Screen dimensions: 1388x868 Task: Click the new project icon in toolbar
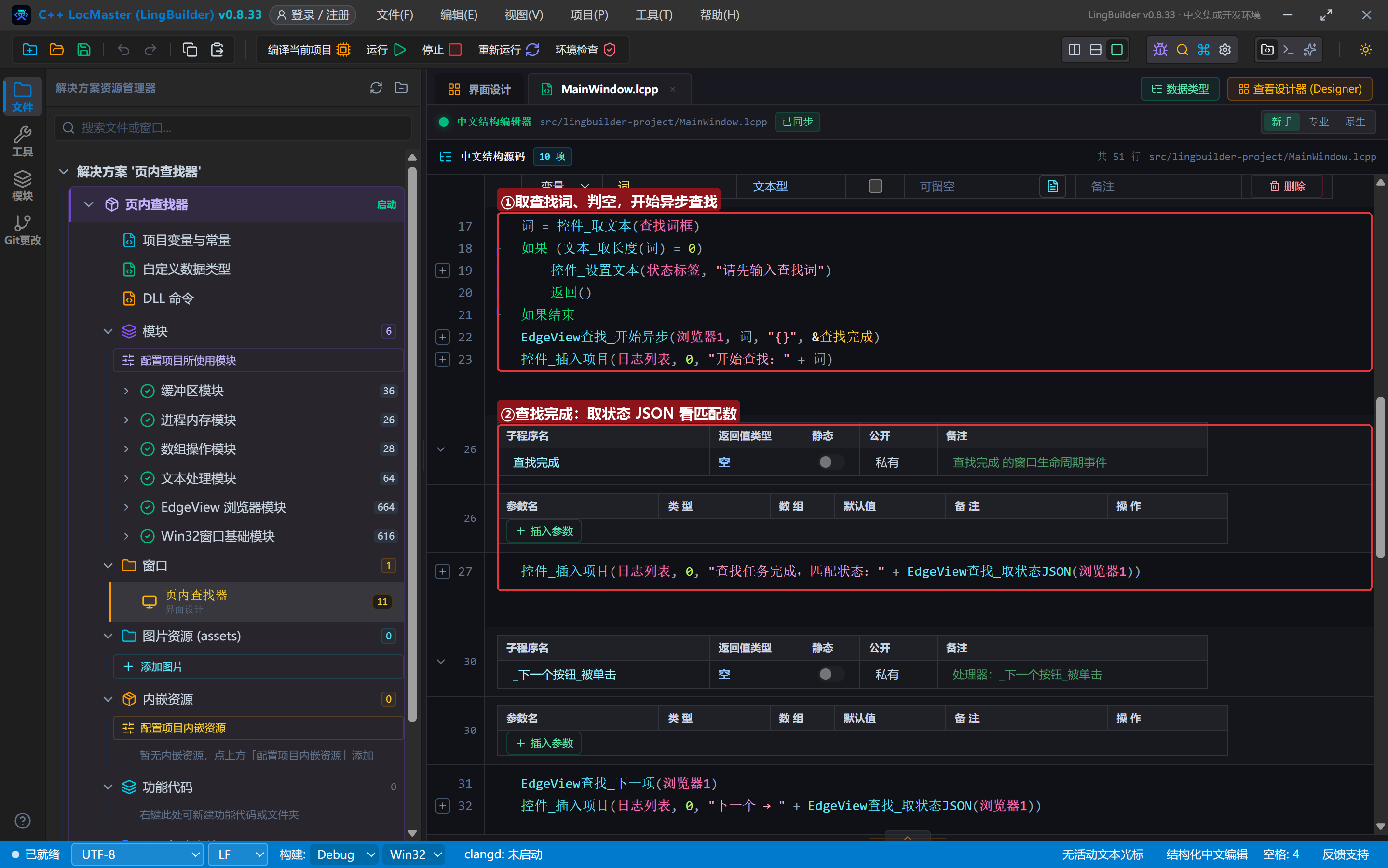(29, 50)
